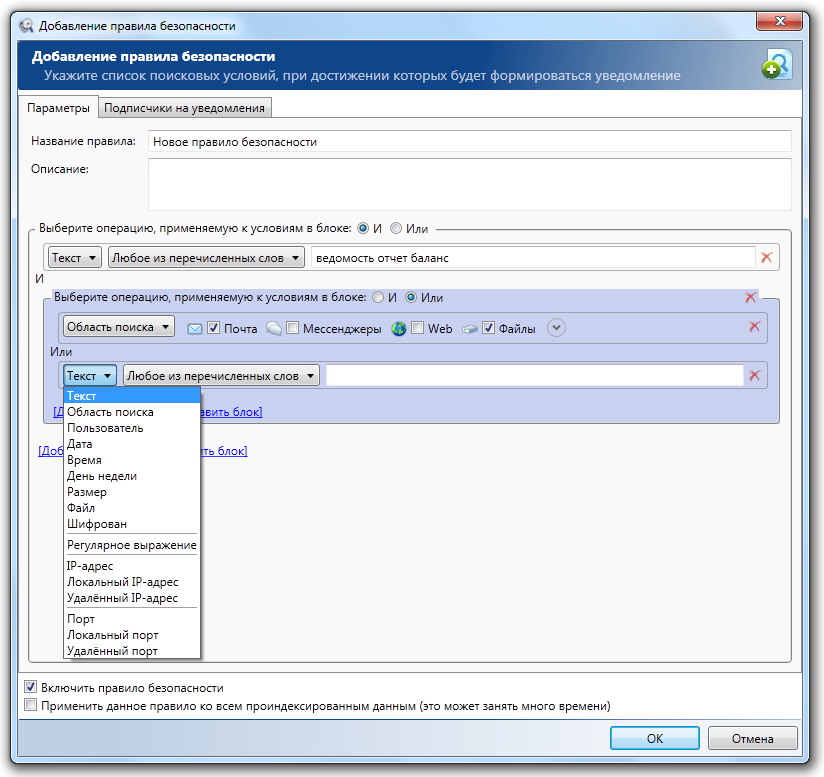
Task: Select the nested block 'Или' radio button
Action: 411,297
